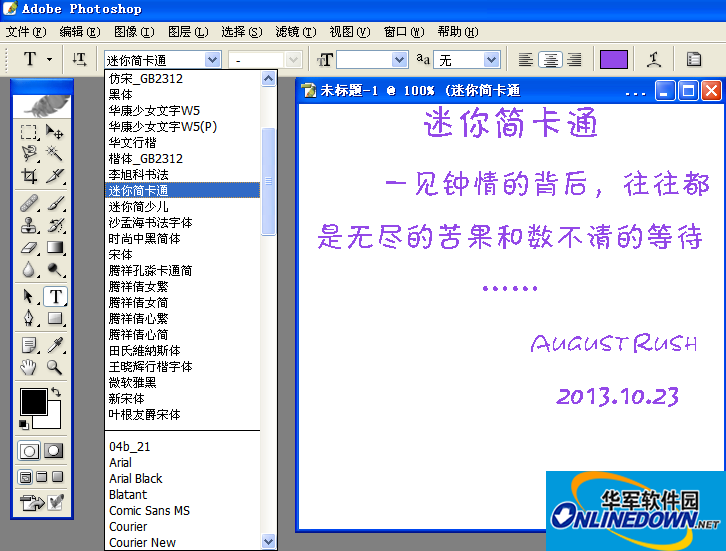Open the 滤镜 menu
Viewport: 726px width, 551px height.
[x=295, y=32]
